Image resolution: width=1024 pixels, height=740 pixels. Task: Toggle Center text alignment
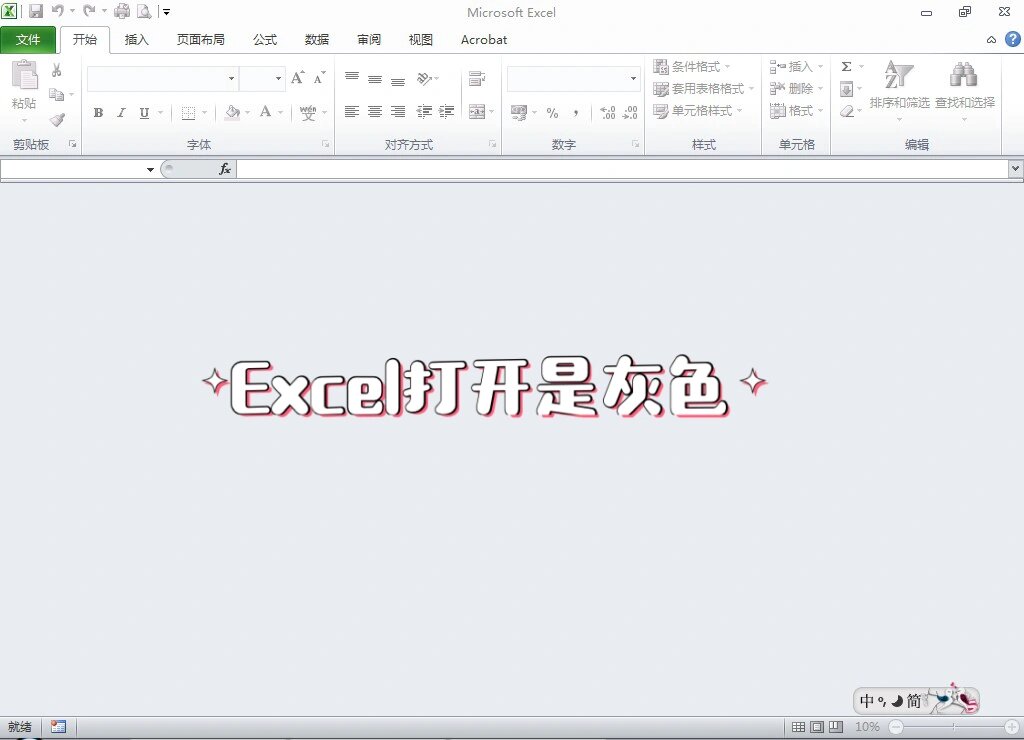pos(375,112)
